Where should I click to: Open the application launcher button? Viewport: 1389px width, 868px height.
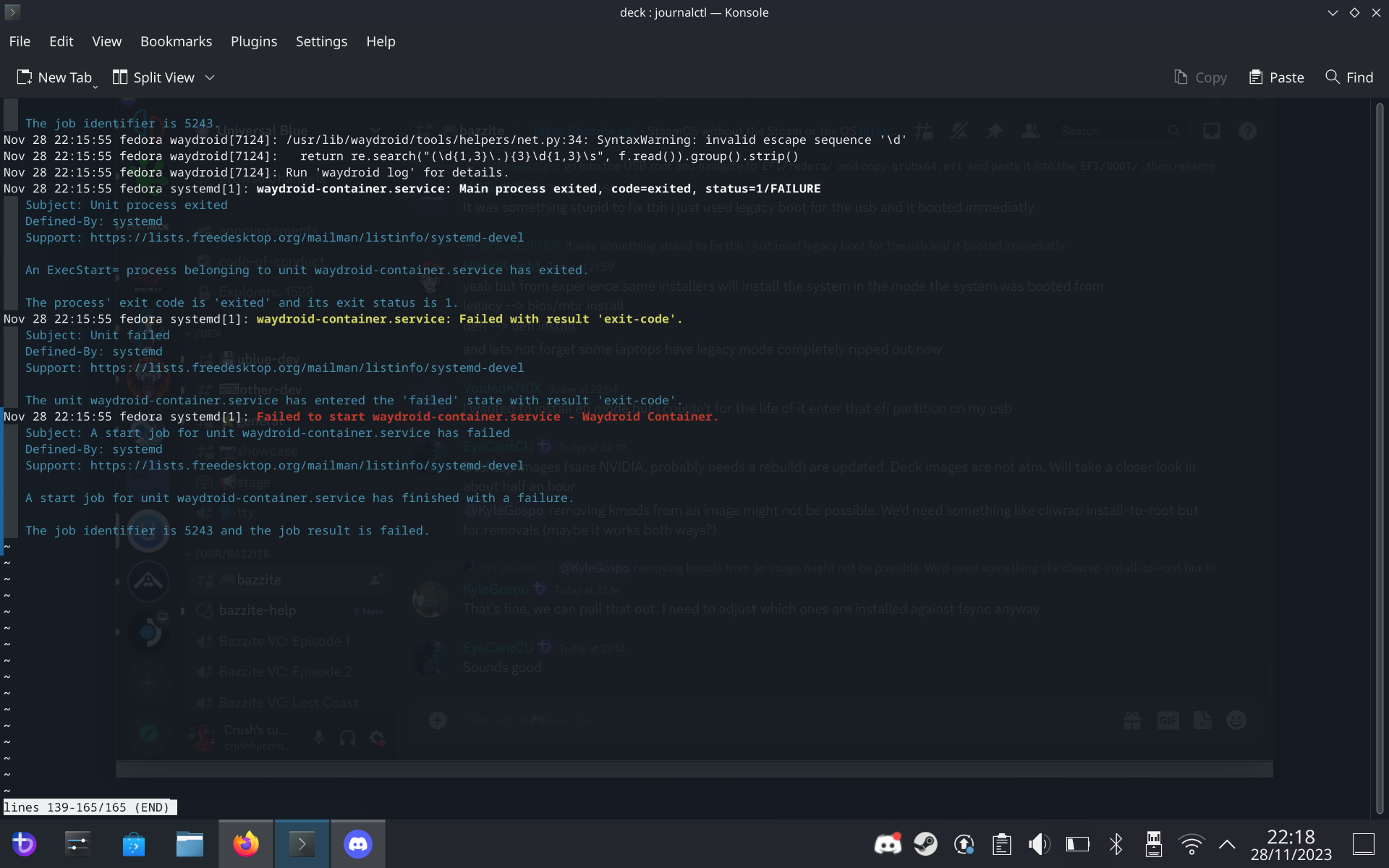[24, 844]
